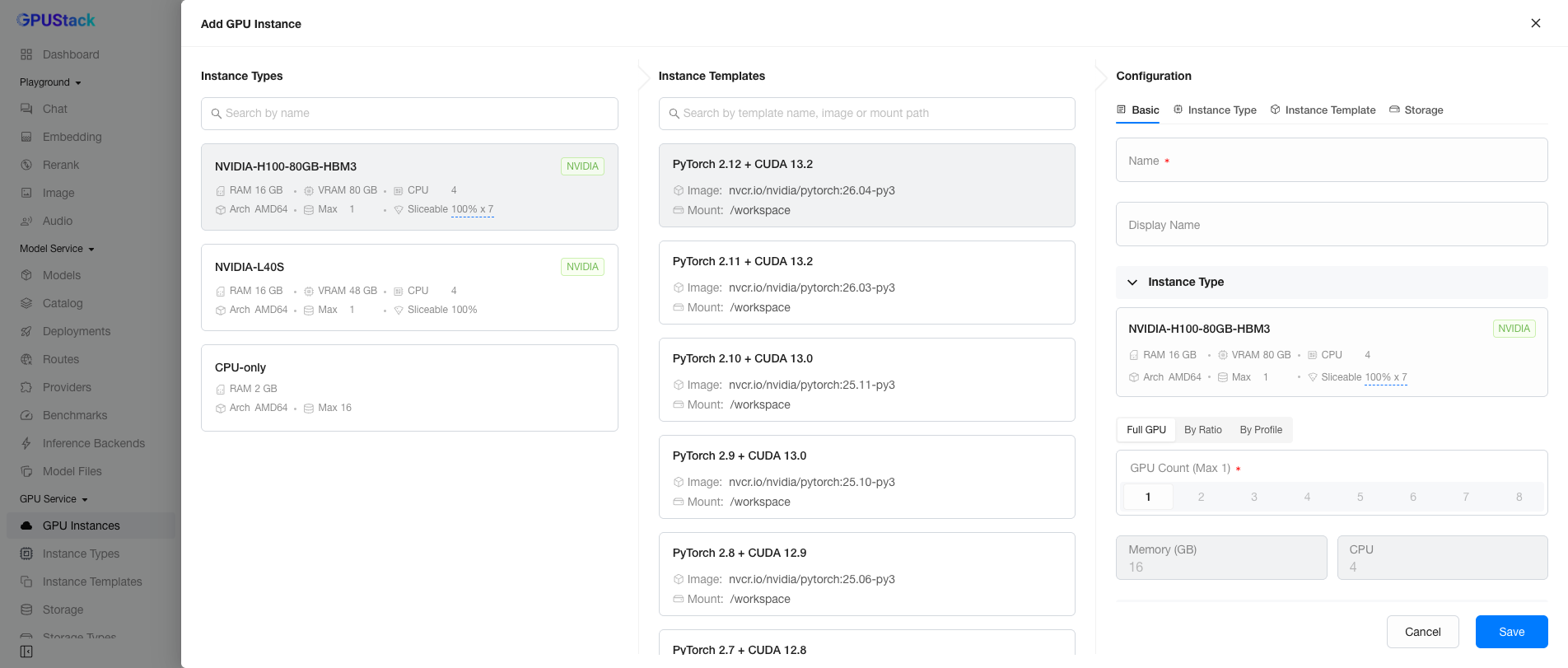The width and height of the screenshot is (1568, 668).
Task: Click the Catalog layers icon
Action: [26, 303]
